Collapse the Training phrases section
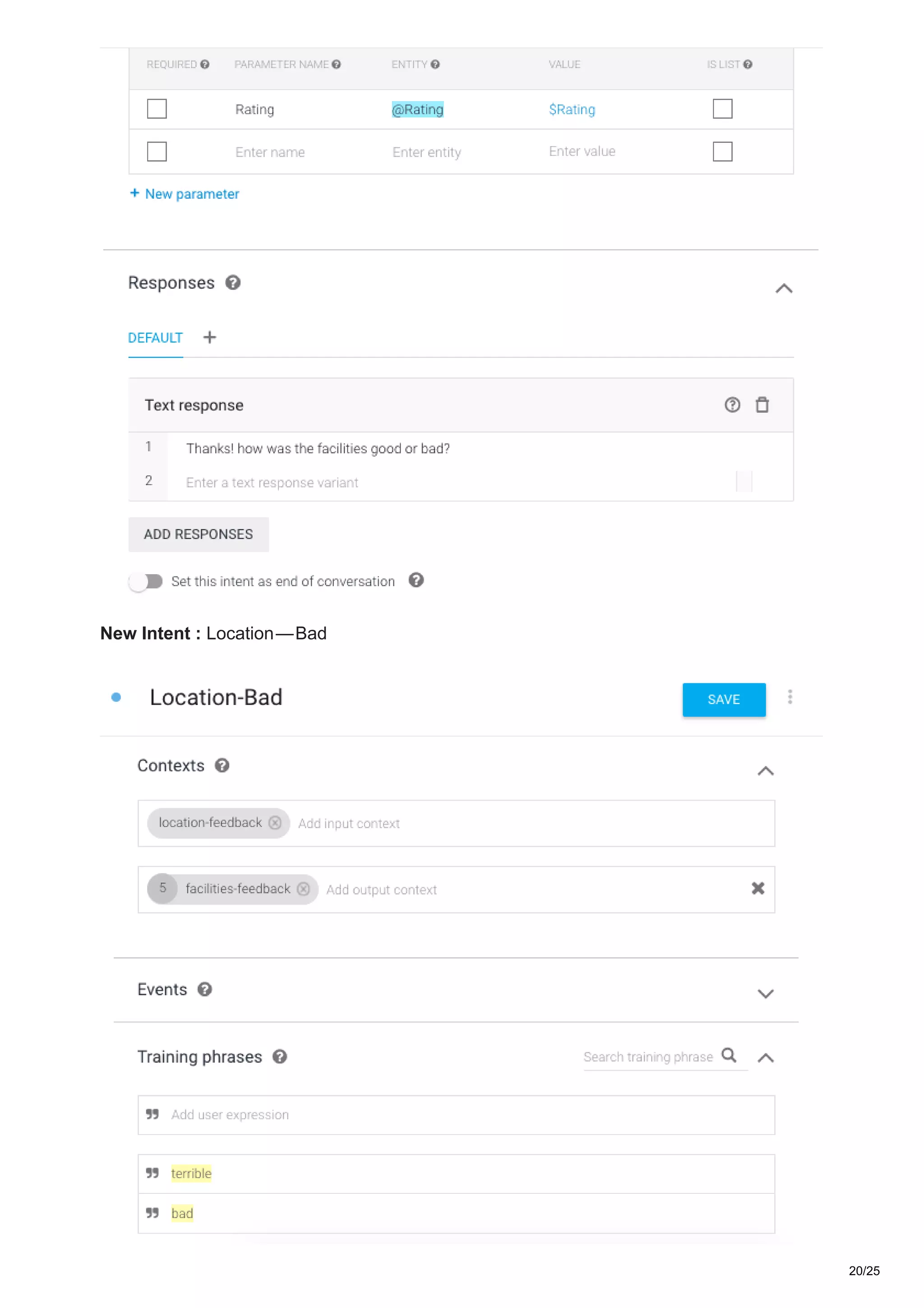The image size is (924, 1308). 766,1058
